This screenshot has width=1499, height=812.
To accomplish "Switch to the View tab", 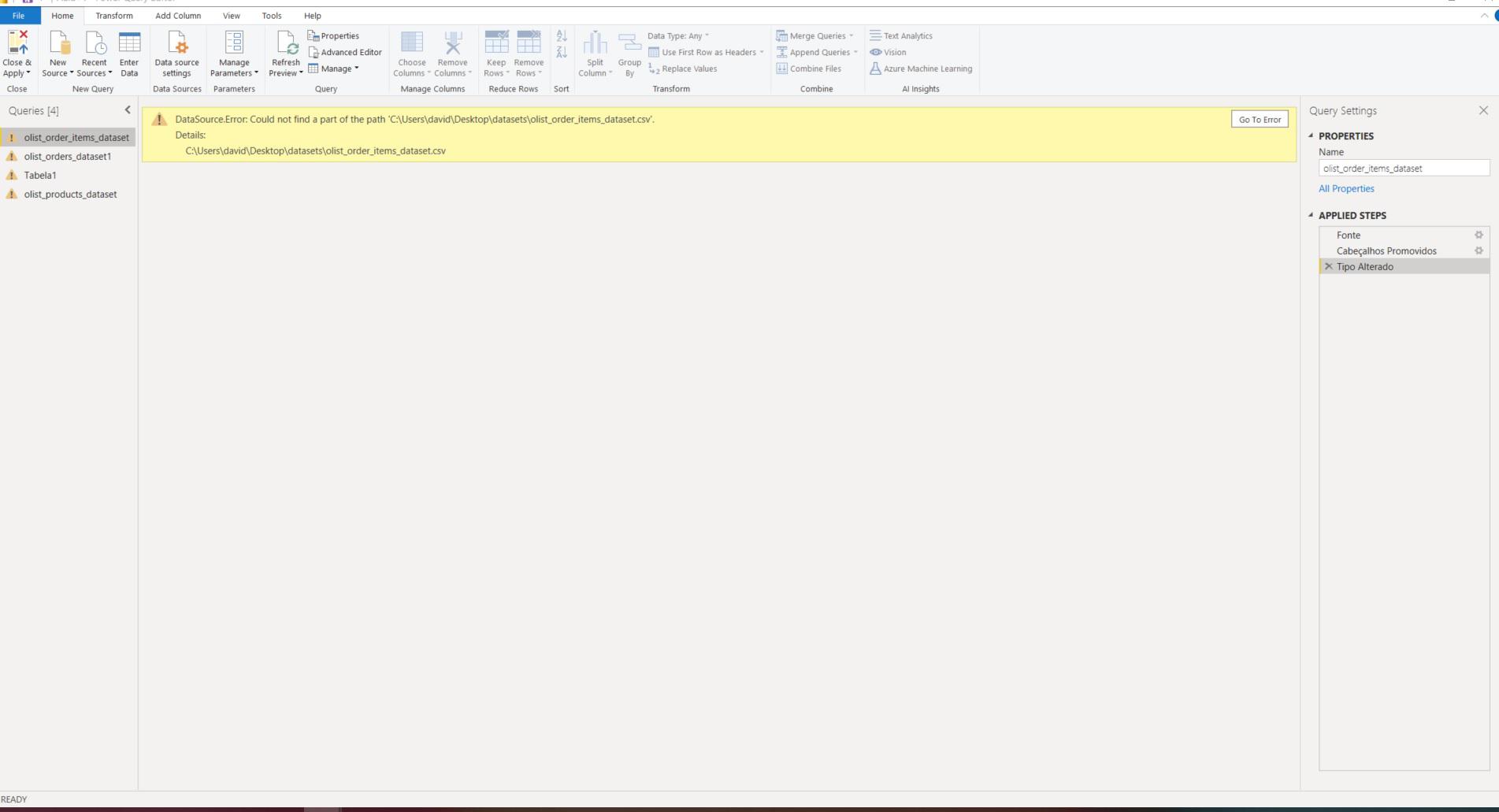I will [232, 16].
